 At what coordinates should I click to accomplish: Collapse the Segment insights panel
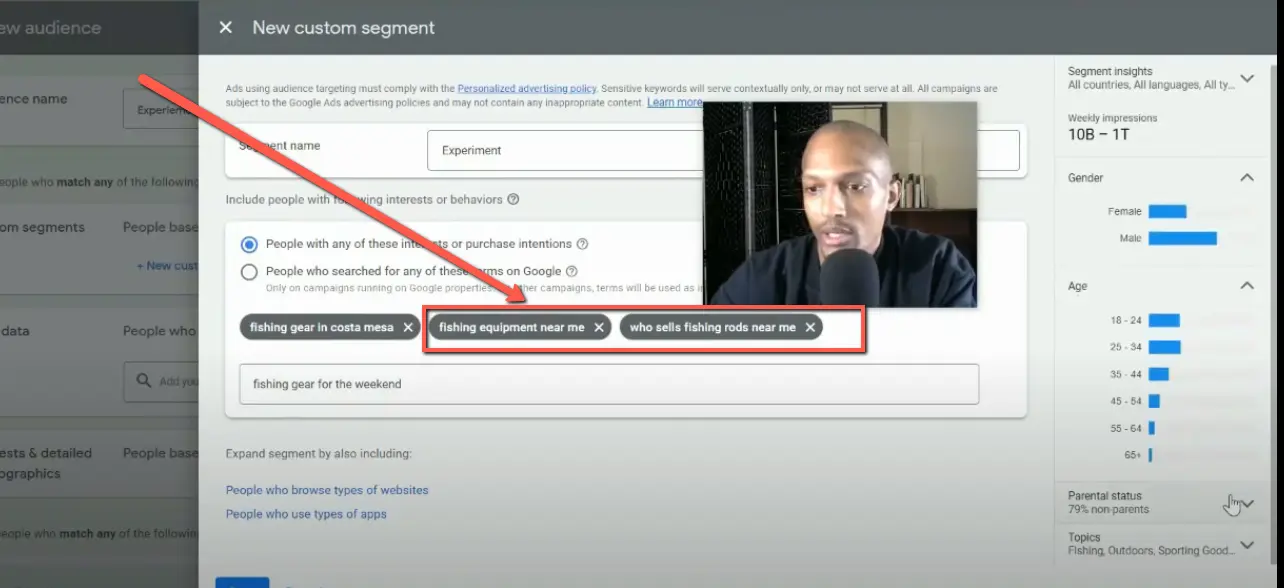[1246, 77]
